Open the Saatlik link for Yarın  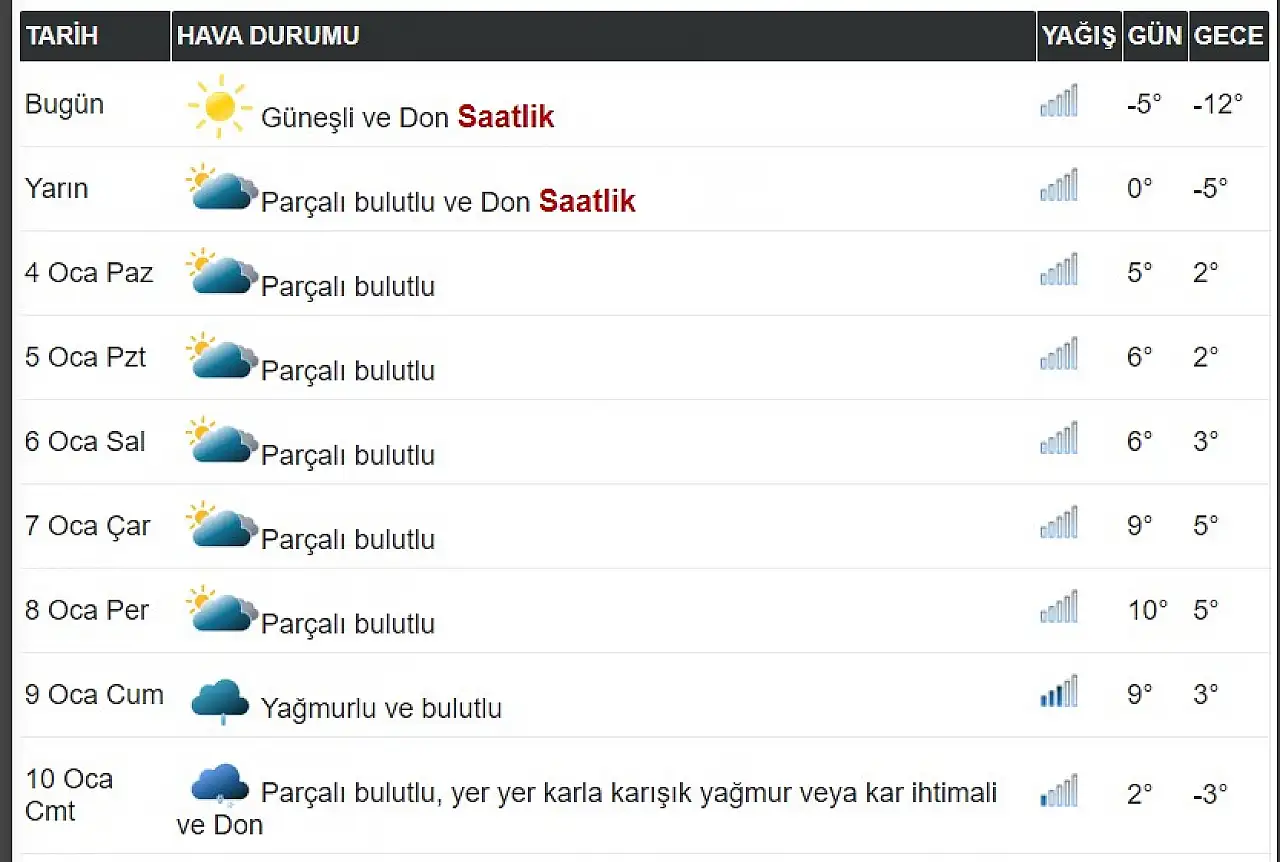click(x=588, y=201)
